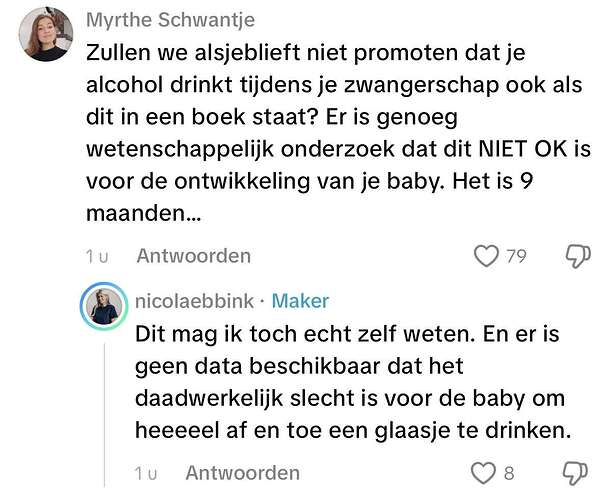Expand the truncated text at 'maanden...'

144,214
